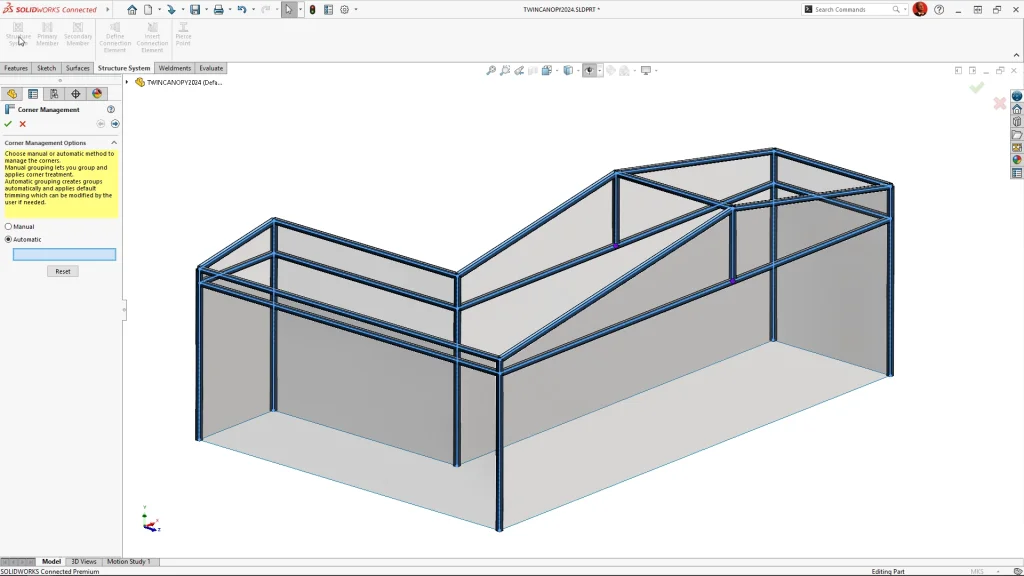The width and height of the screenshot is (1024, 576).
Task: Accept Corner Management with the green checkmark
Action: point(8,124)
